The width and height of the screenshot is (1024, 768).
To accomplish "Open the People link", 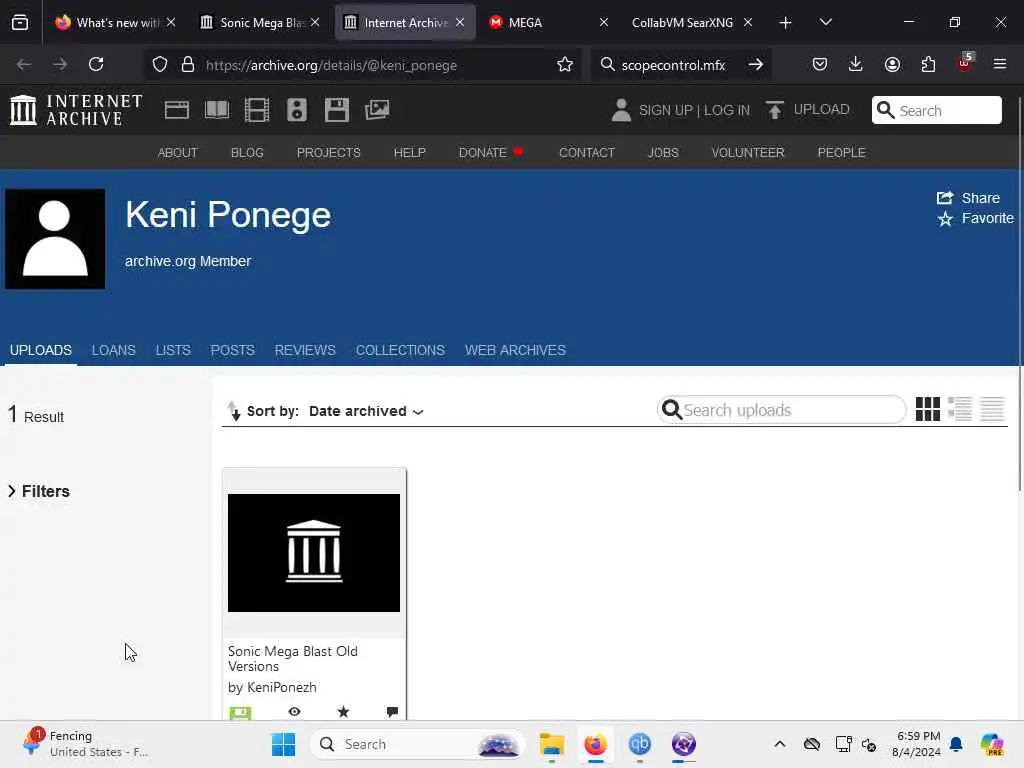I will pos(841,152).
